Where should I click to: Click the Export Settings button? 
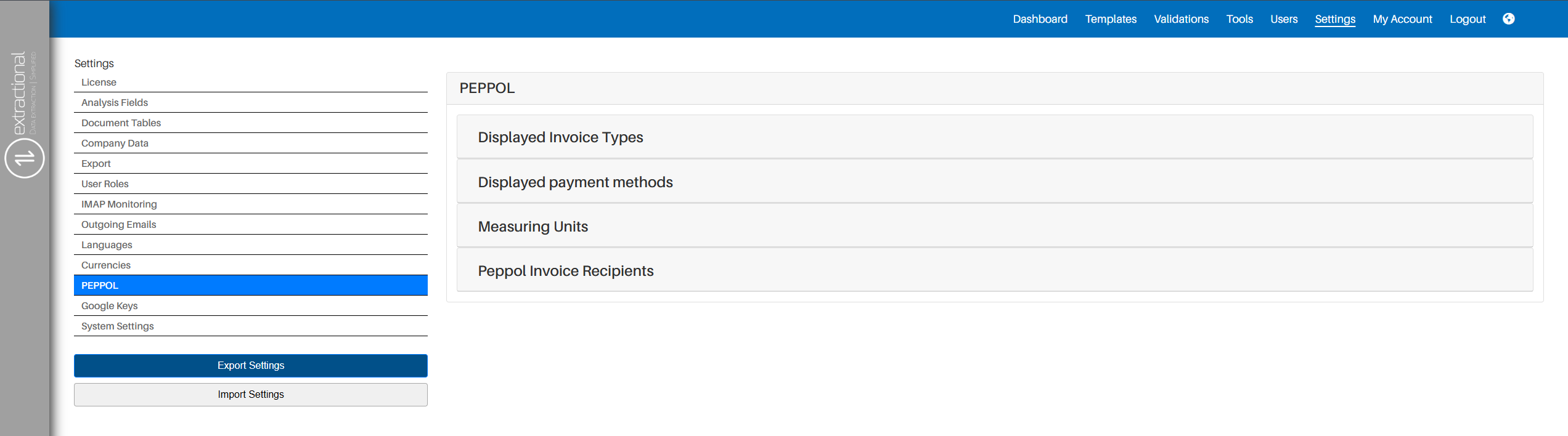click(251, 366)
